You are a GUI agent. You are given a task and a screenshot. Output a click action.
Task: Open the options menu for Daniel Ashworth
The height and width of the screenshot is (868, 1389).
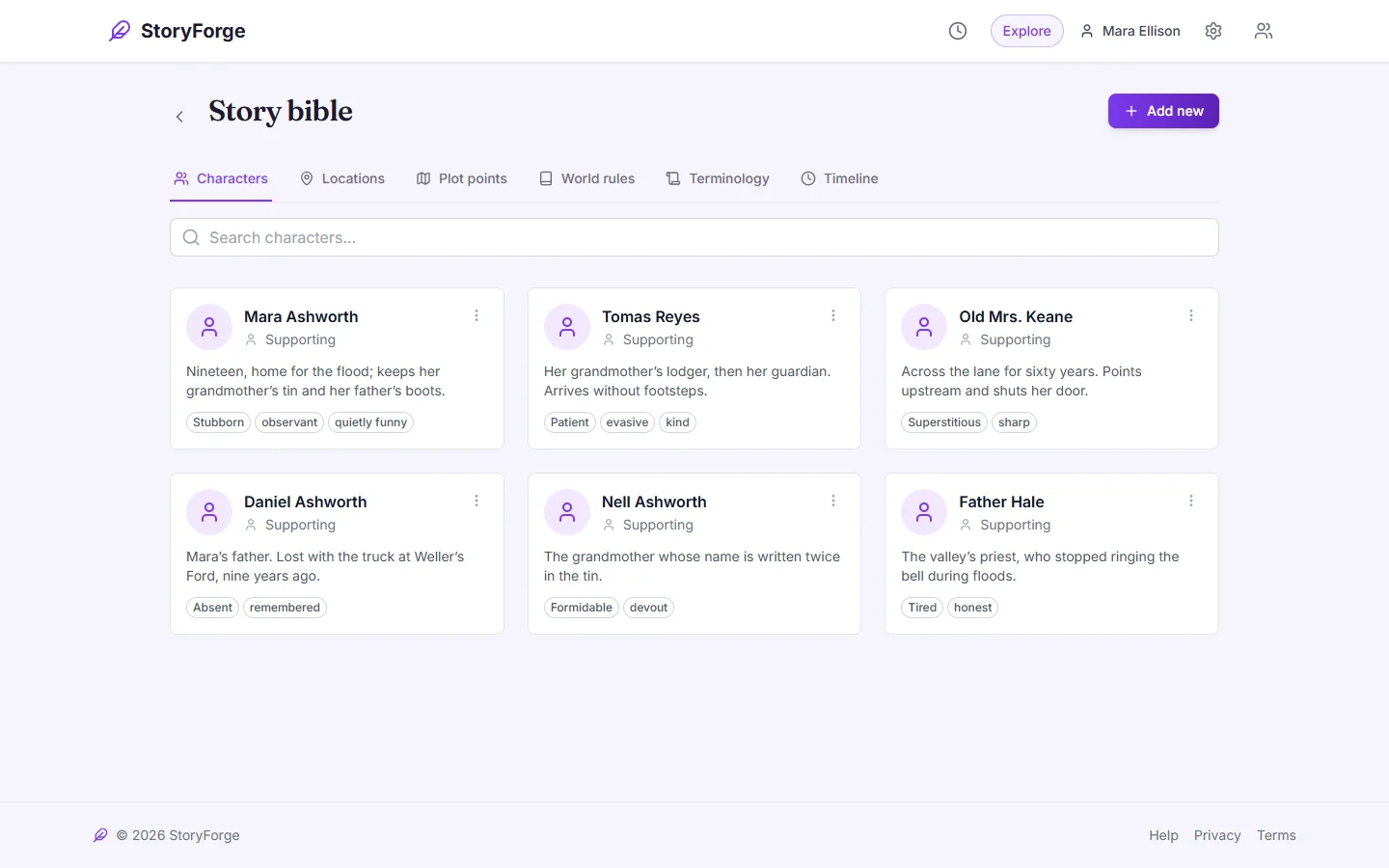(x=477, y=501)
